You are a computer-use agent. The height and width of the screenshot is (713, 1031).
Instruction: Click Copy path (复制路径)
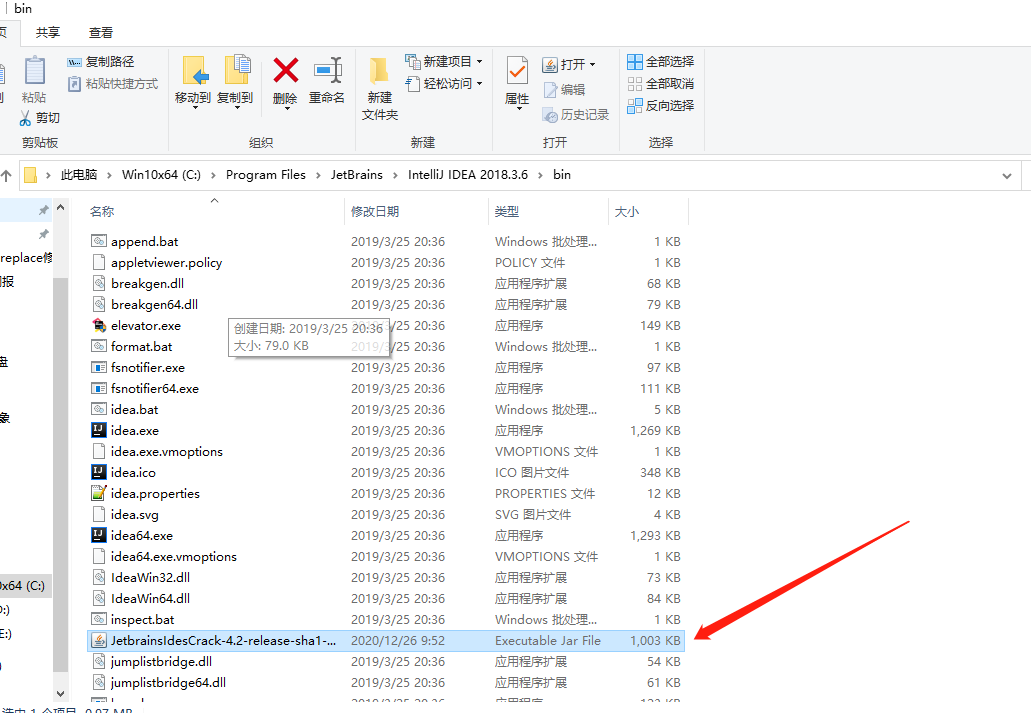pyautogui.click(x=101, y=62)
